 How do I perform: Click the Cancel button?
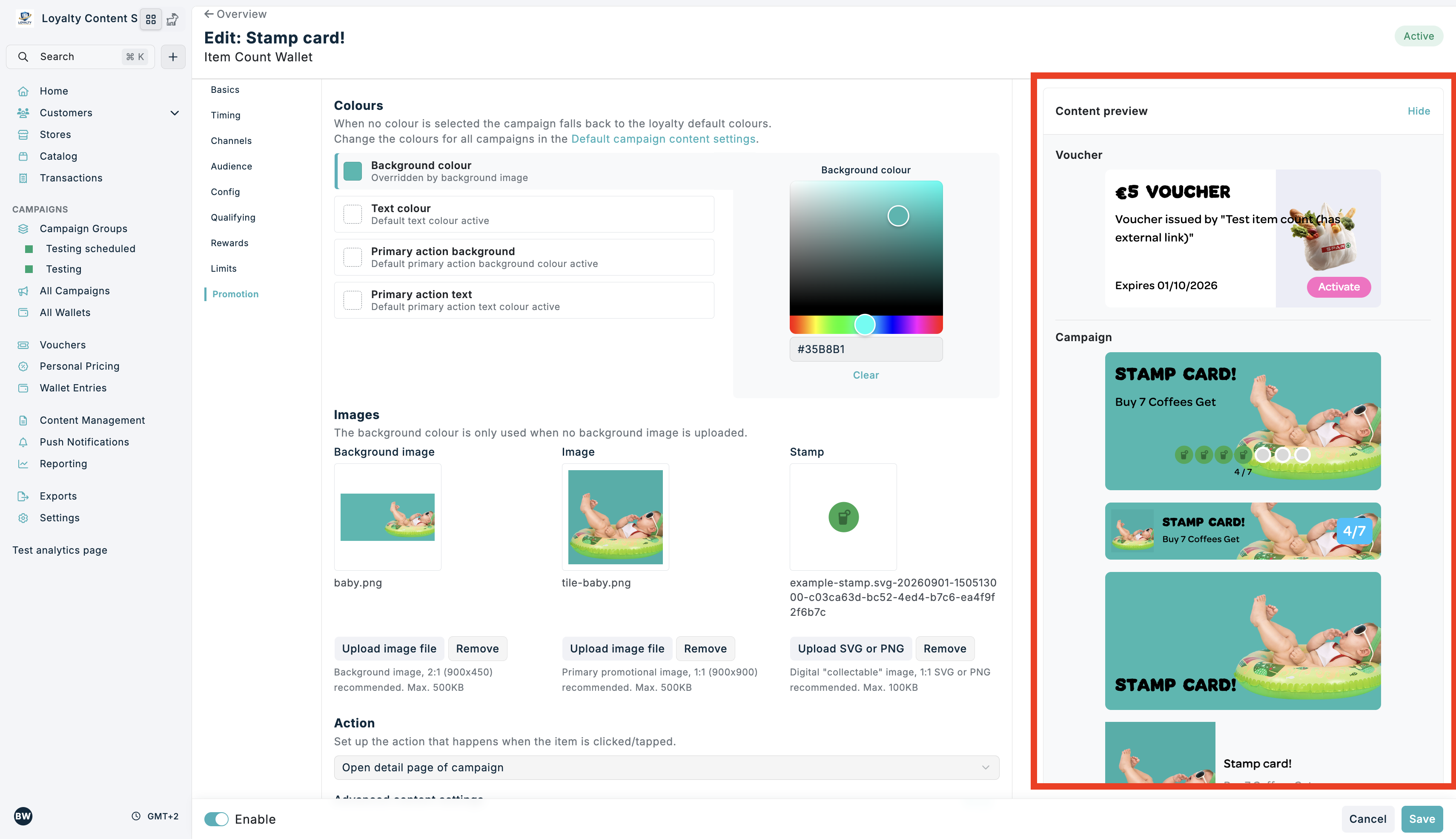pos(1367,819)
